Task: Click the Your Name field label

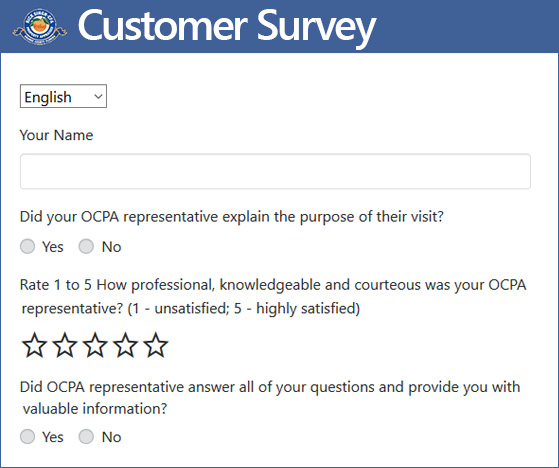Action: (x=56, y=135)
